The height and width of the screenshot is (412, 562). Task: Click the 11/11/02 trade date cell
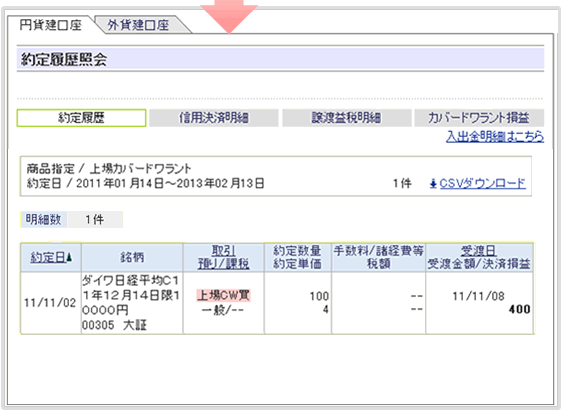50,303
